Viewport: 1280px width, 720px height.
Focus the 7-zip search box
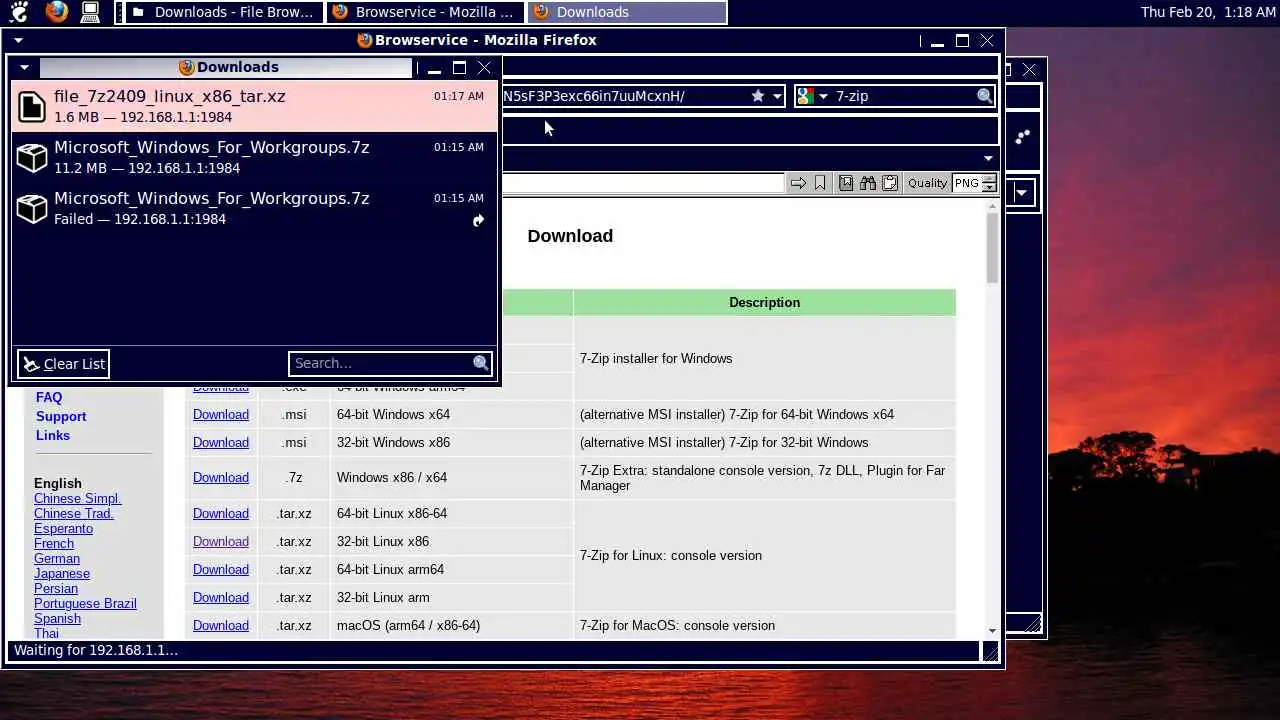(x=903, y=96)
